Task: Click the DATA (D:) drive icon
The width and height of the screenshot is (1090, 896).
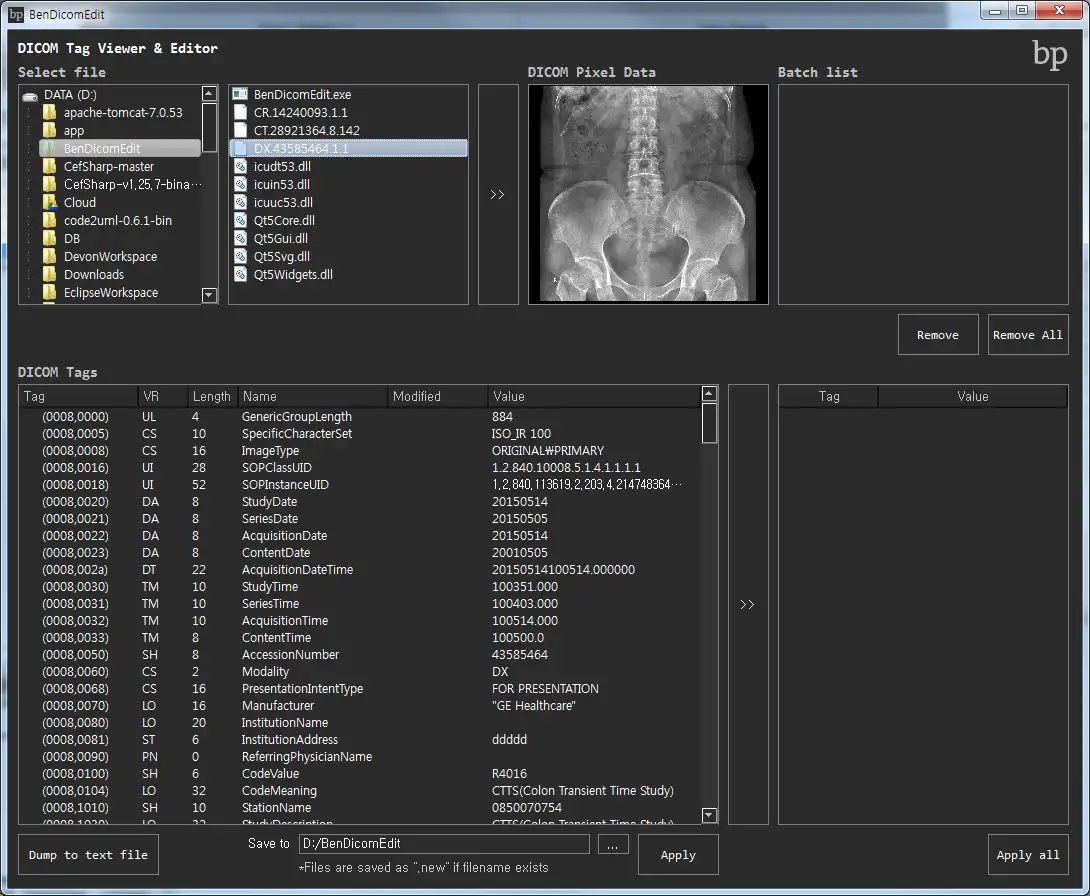Action: click(x=30, y=95)
